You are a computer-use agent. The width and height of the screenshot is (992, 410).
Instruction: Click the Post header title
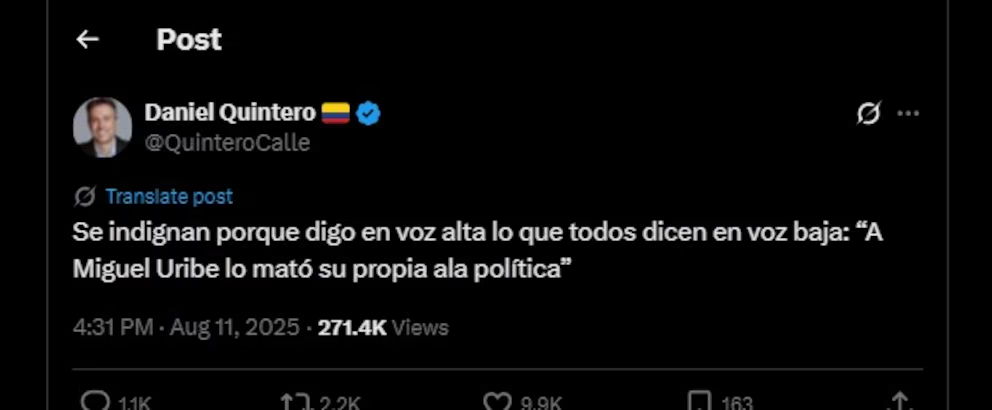pyautogui.click(x=189, y=40)
